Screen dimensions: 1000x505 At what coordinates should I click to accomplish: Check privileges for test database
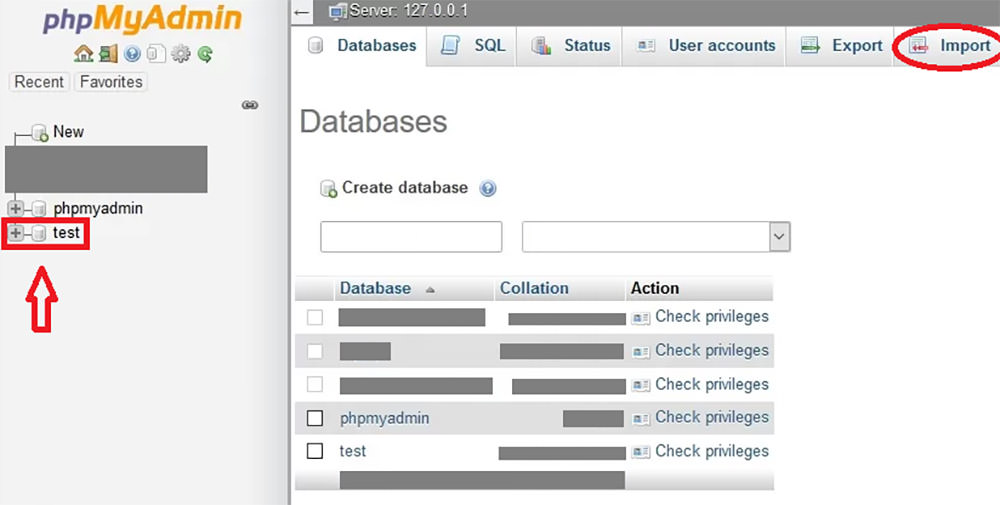[712, 451]
